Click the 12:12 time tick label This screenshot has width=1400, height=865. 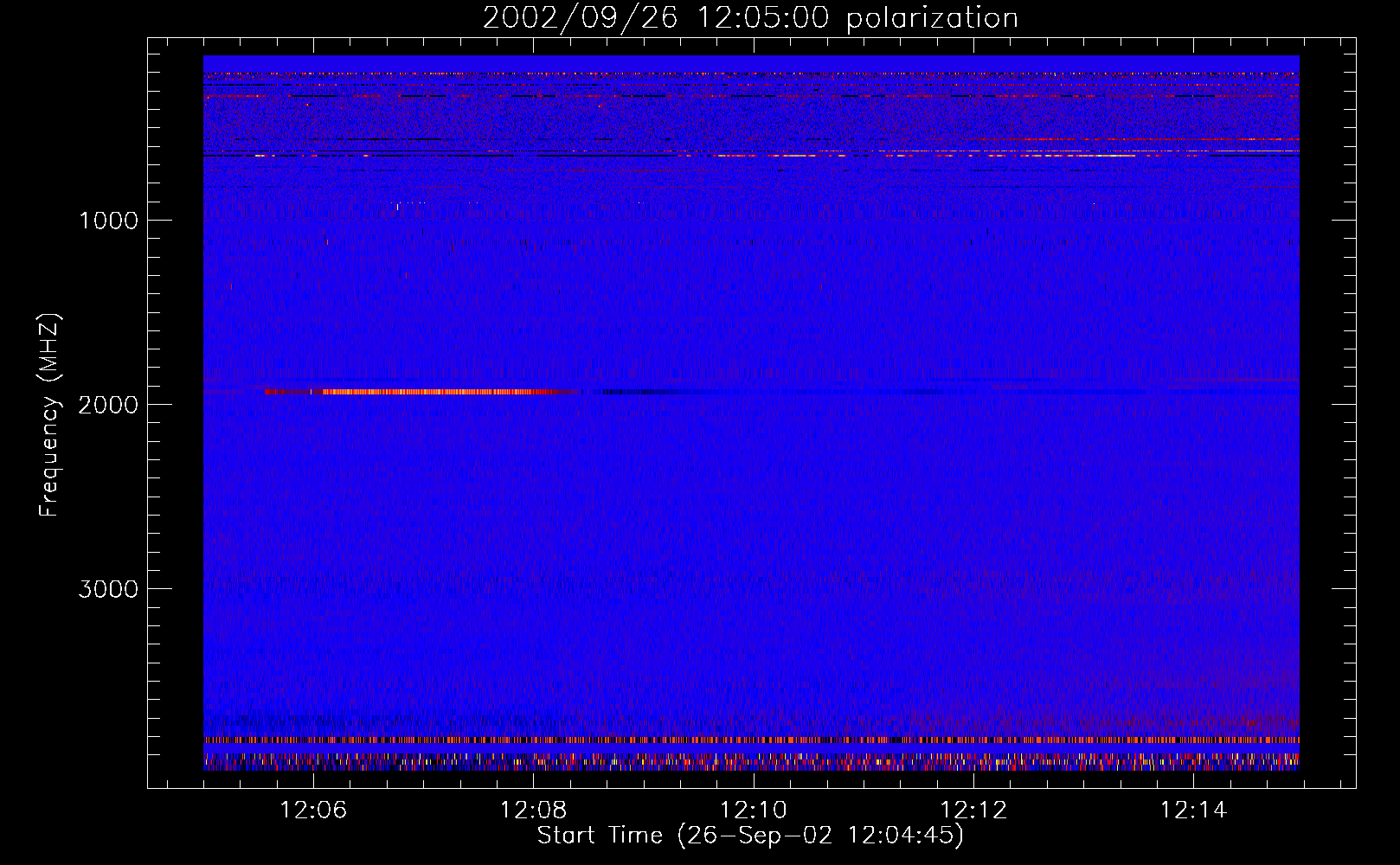coord(973,811)
